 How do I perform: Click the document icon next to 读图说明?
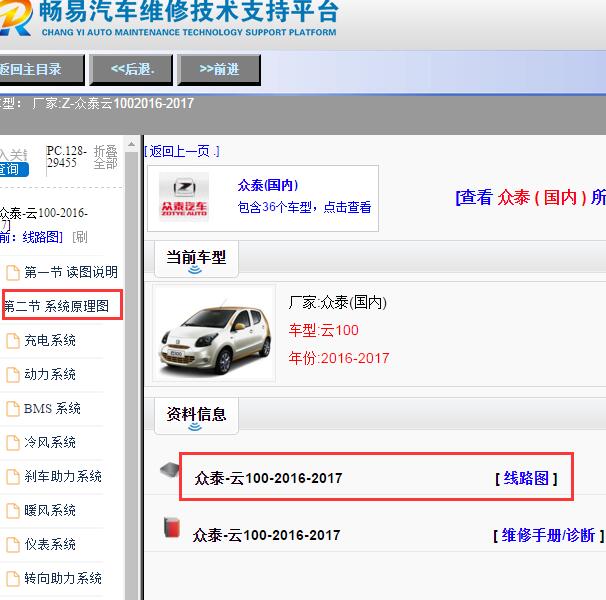click(13, 273)
